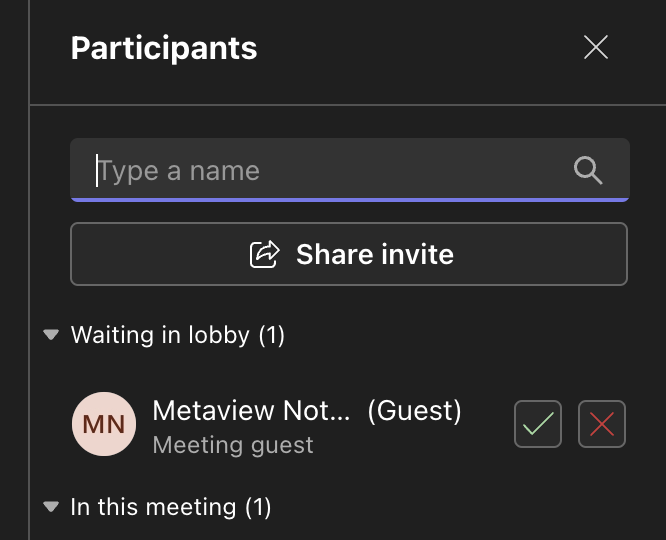This screenshot has width=666, height=540.
Task: Deny Metaview guest with red X
Action: point(602,424)
